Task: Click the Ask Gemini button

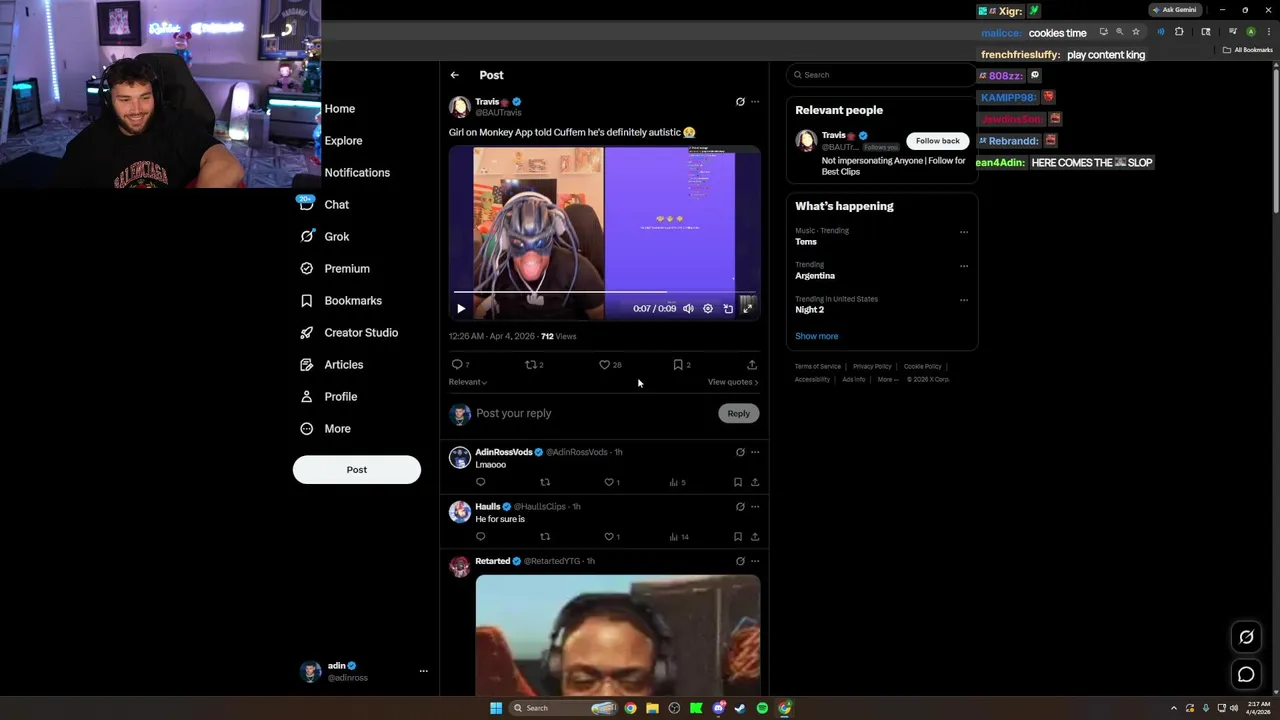Action: pyautogui.click(x=1174, y=10)
